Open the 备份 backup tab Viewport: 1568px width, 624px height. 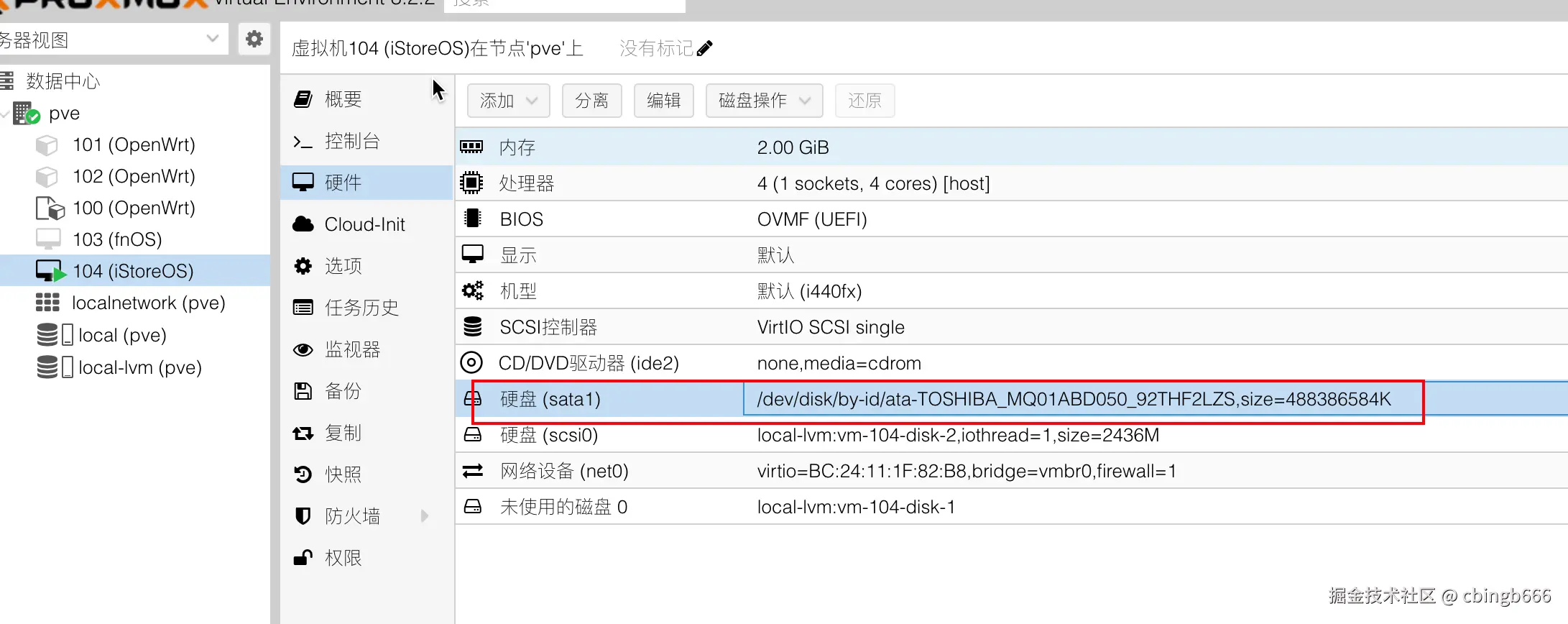(x=366, y=391)
